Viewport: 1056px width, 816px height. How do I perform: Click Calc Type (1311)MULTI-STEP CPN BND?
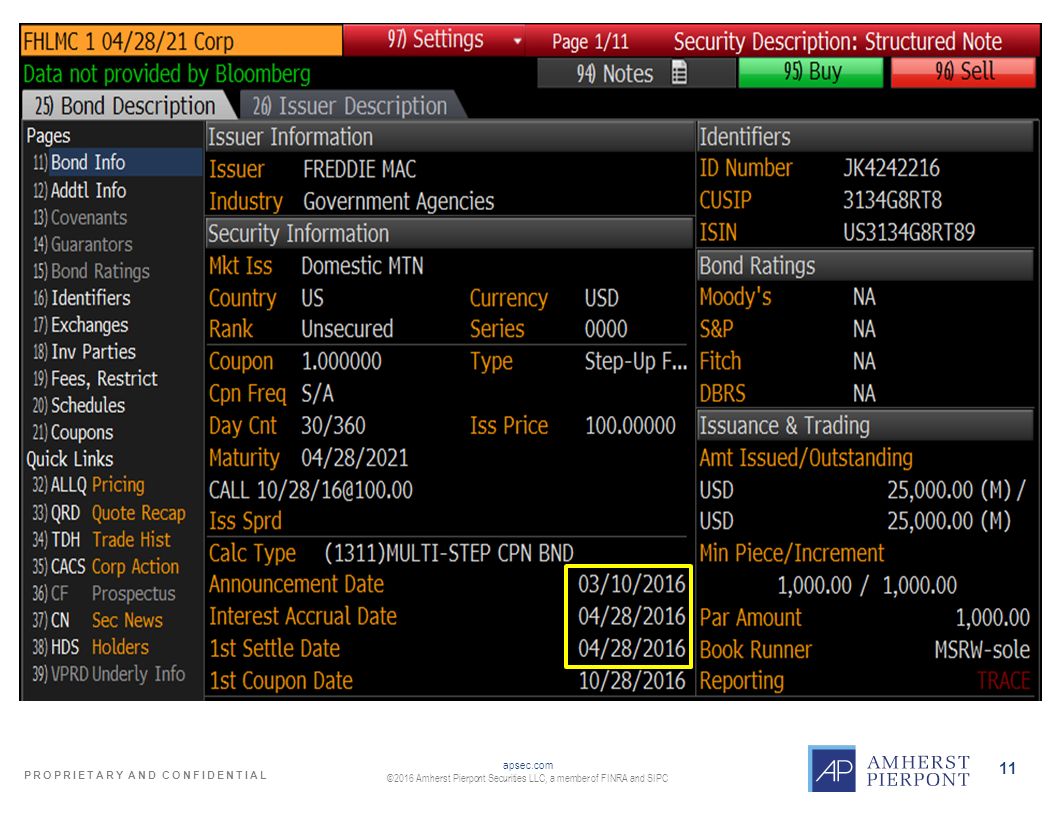tap(449, 553)
